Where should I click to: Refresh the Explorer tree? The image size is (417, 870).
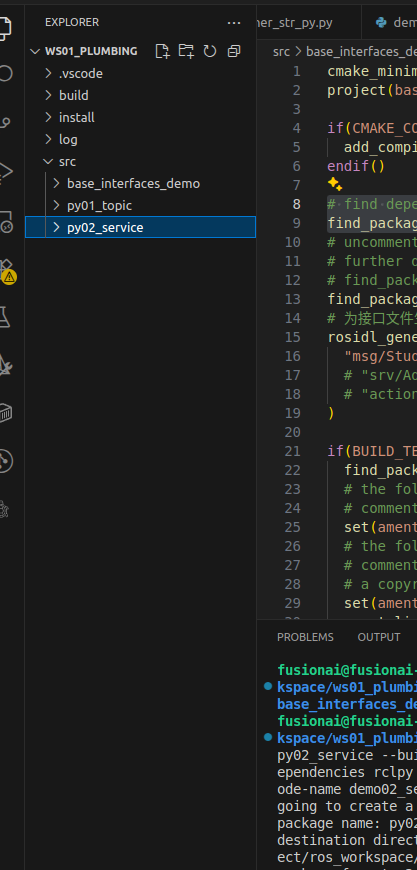click(210, 51)
